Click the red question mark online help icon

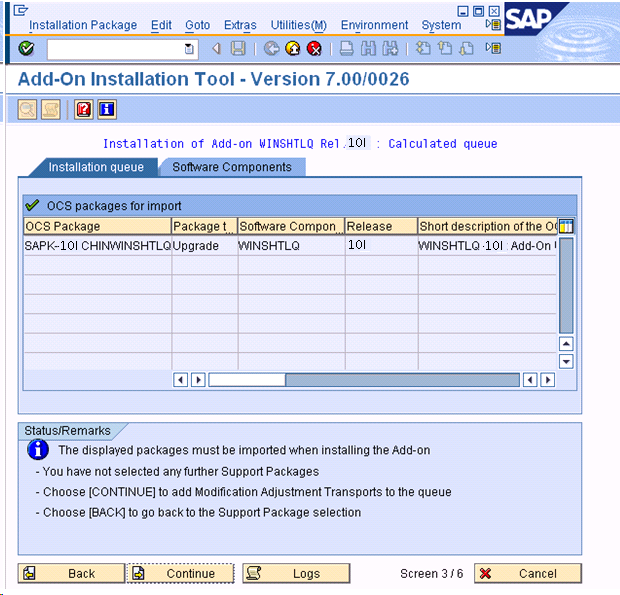(x=84, y=109)
